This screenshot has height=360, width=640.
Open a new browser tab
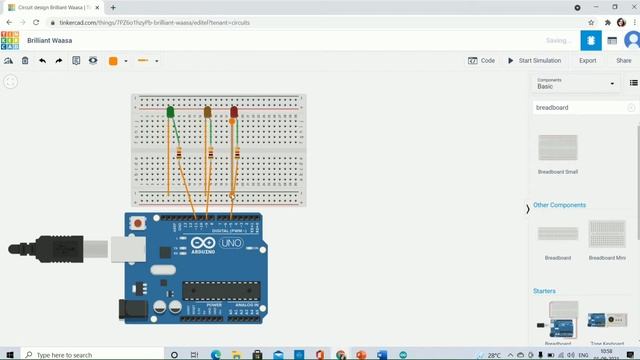(x=113, y=7)
